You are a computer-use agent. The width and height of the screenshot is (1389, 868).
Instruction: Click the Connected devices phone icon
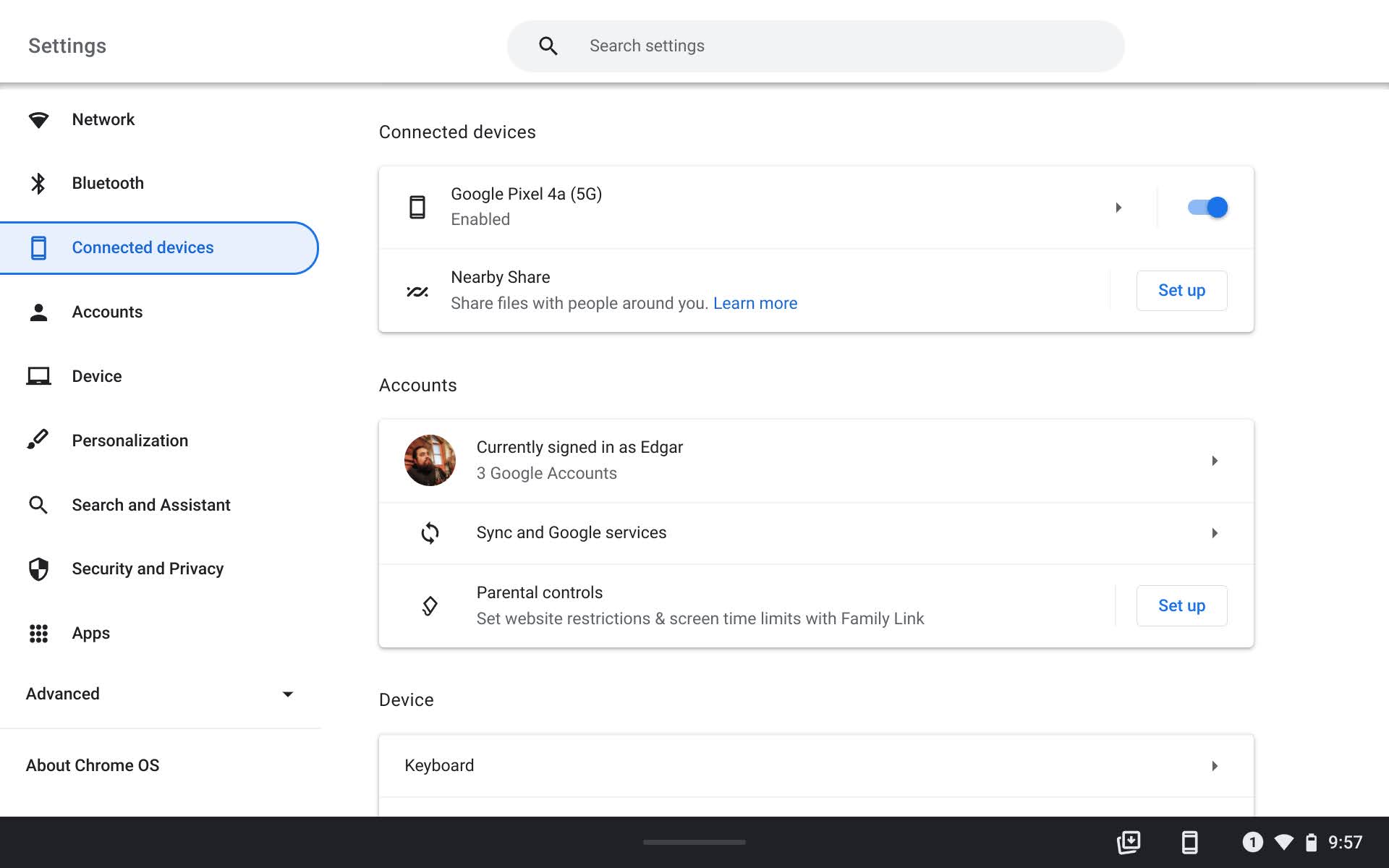tap(38, 247)
